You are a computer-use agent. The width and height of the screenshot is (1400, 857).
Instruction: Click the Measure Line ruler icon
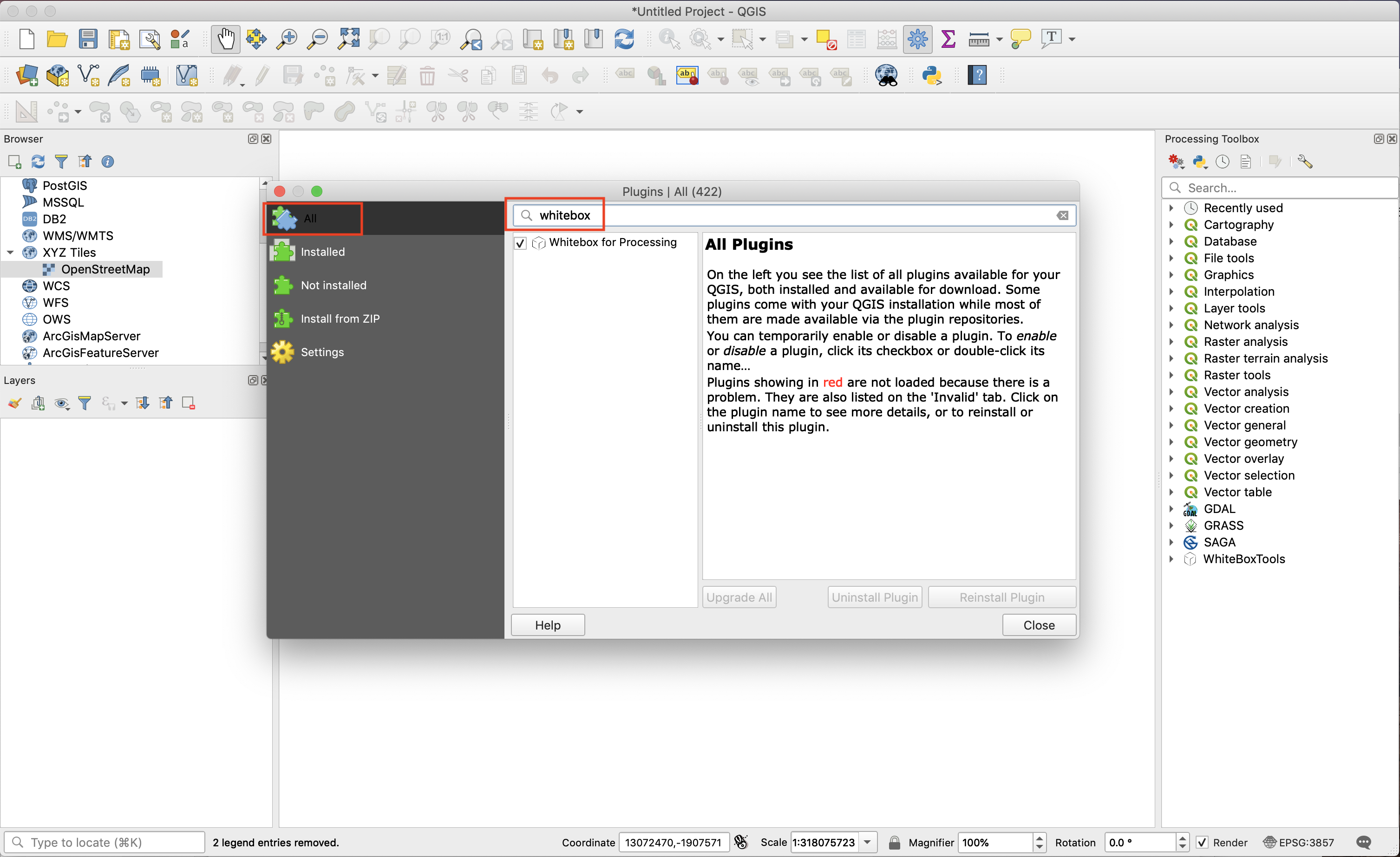pyautogui.click(x=979, y=39)
